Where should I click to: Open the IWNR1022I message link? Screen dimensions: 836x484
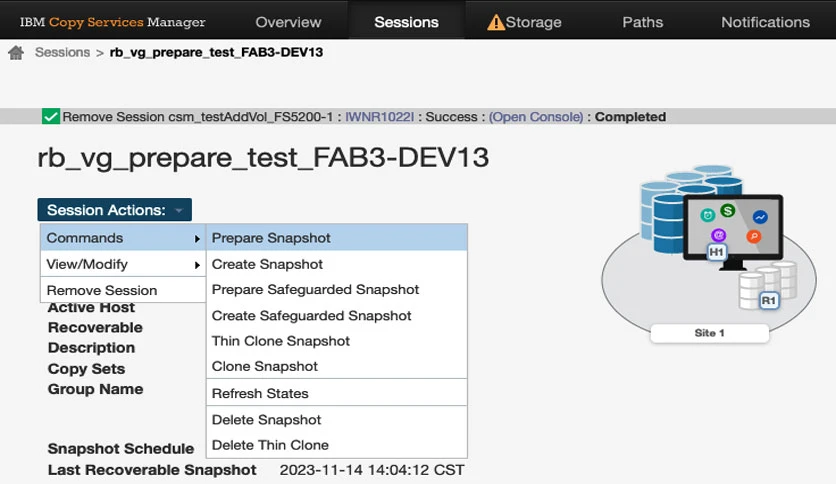point(380,117)
